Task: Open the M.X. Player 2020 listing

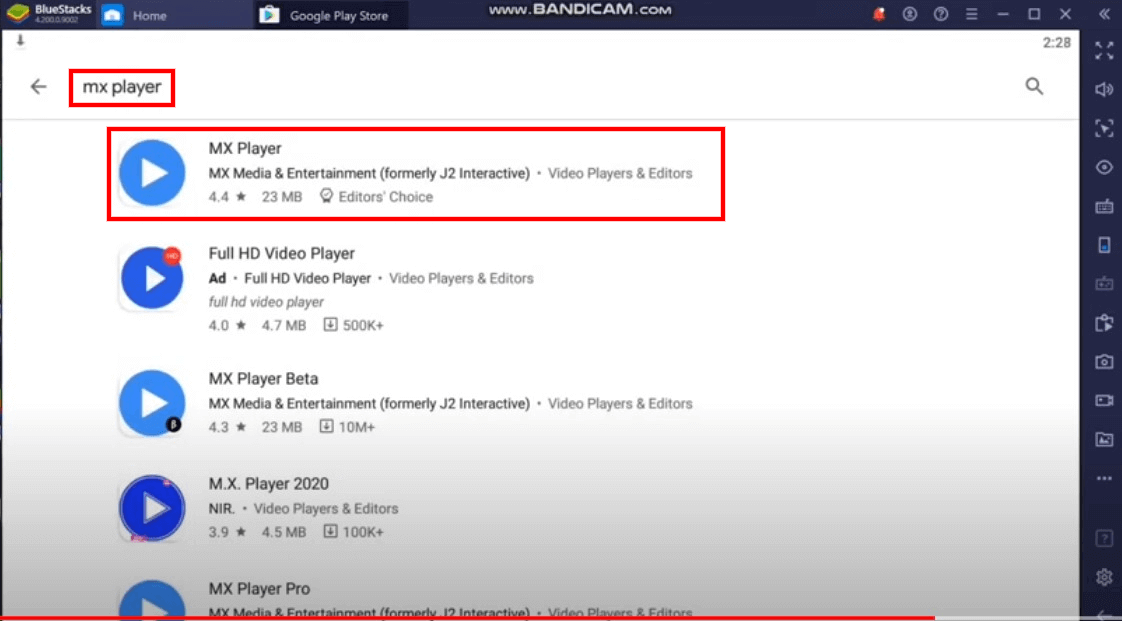Action: click(x=416, y=508)
